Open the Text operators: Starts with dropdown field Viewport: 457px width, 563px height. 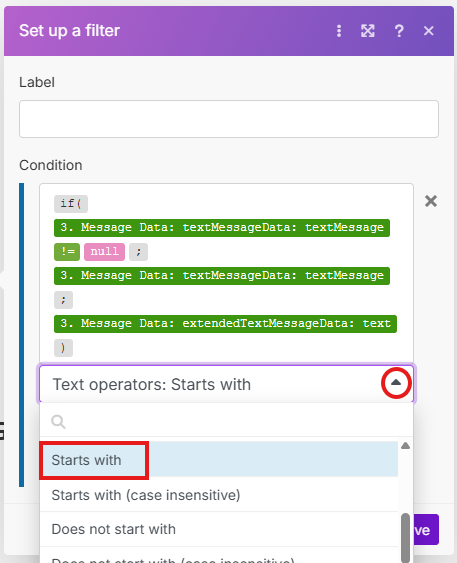(x=226, y=384)
